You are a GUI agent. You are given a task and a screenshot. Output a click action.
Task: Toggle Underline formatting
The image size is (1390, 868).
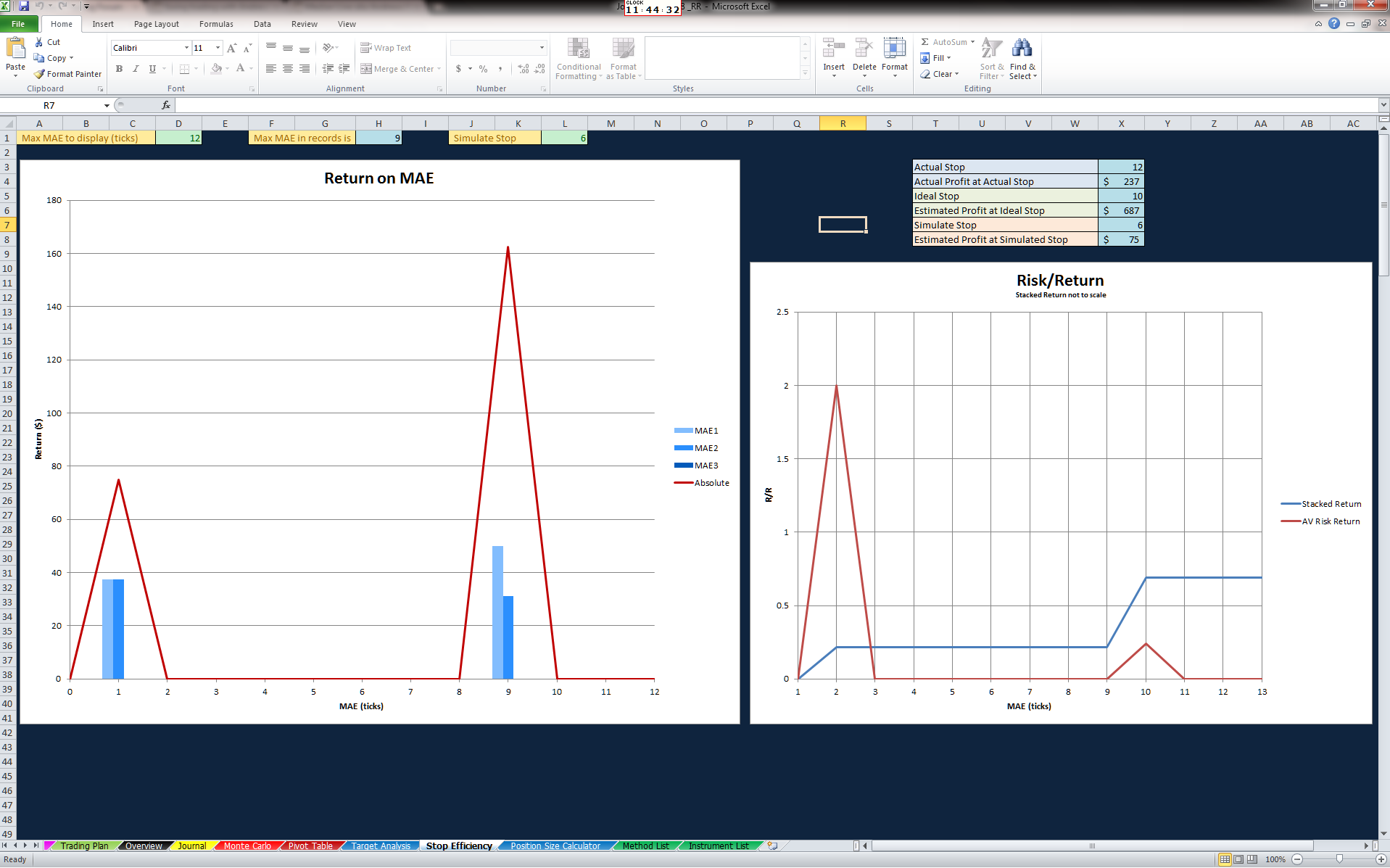[152, 69]
